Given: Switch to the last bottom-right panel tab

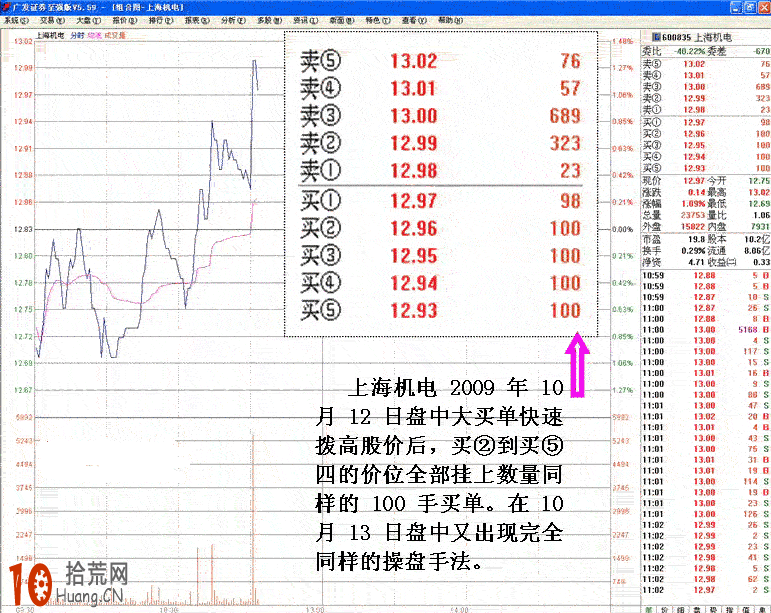Looking at the screenshot, I should coord(761,607).
